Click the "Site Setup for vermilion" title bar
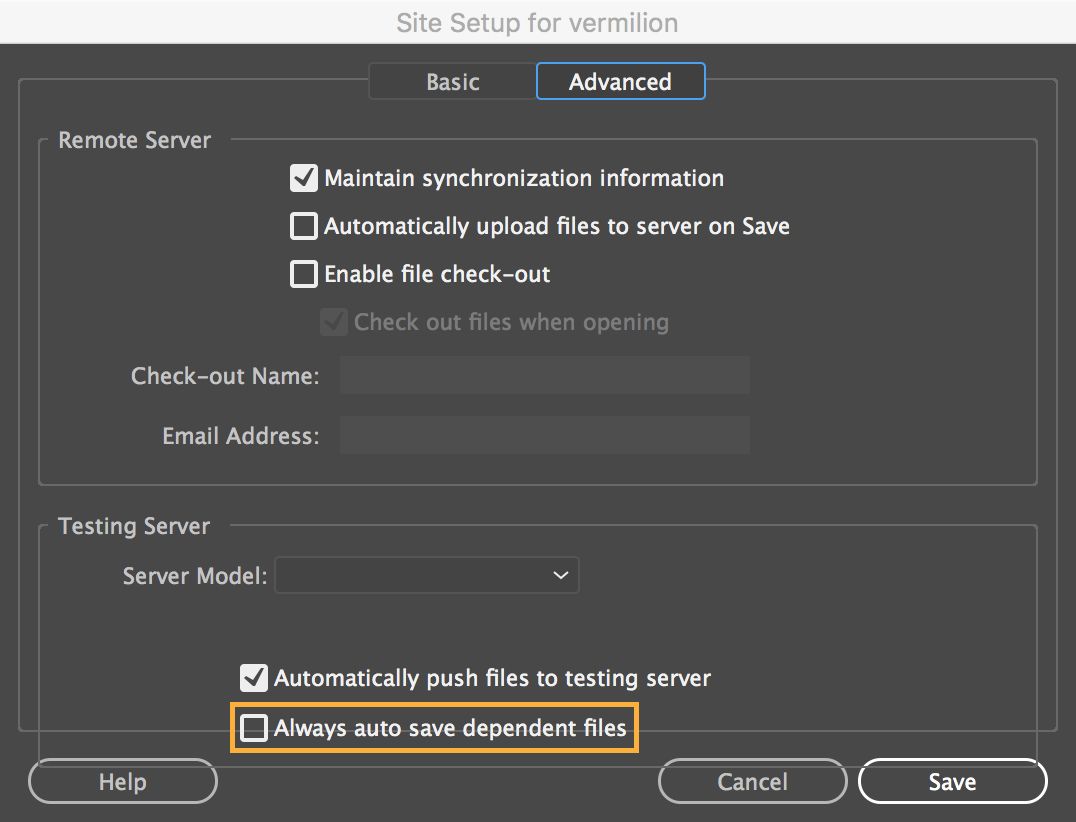The height and width of the screenshot is (822, 1076). 538,22
